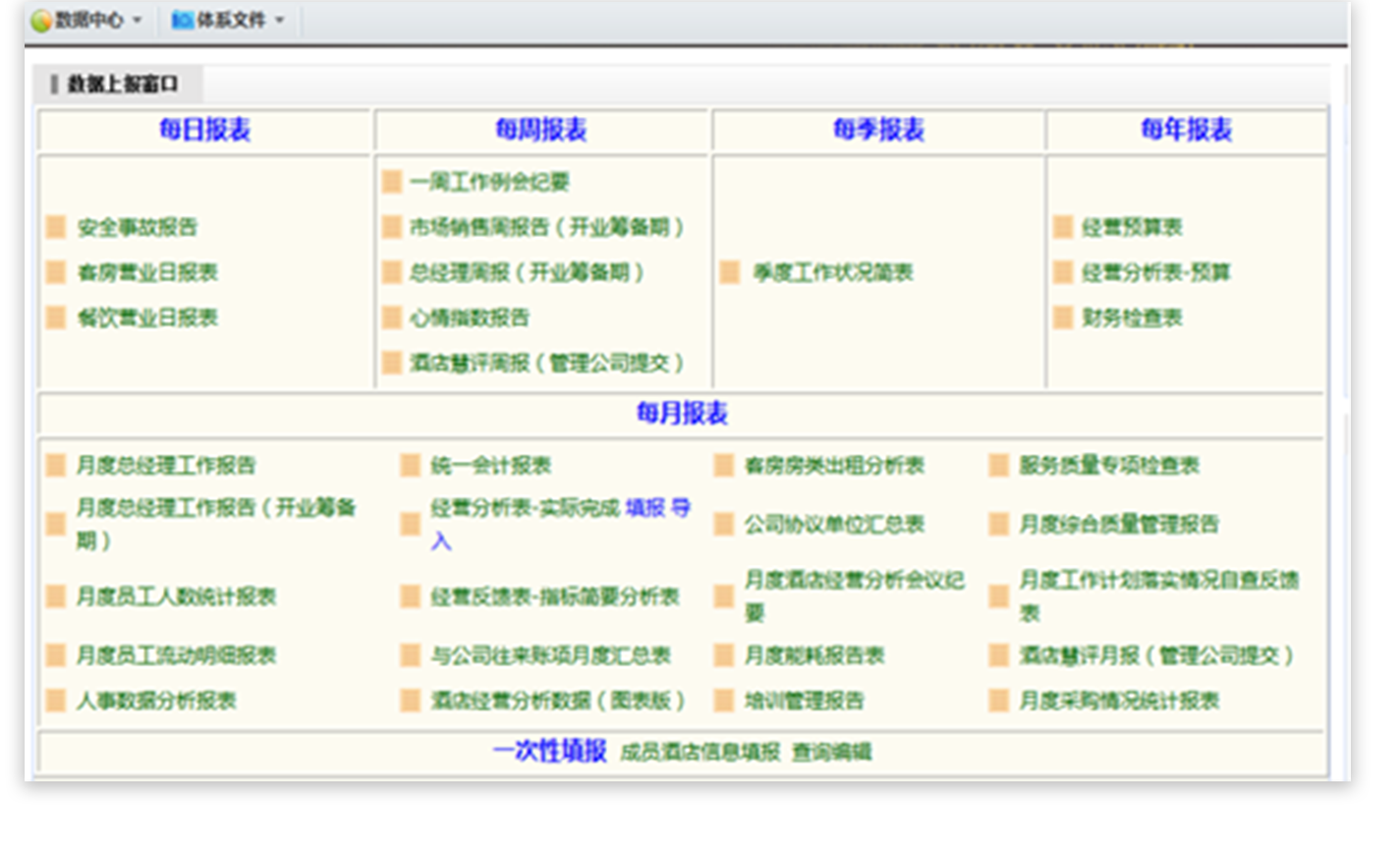
Task: Expand the 体系文件 dropdown arrow
Action: click(x=280, y=21)
